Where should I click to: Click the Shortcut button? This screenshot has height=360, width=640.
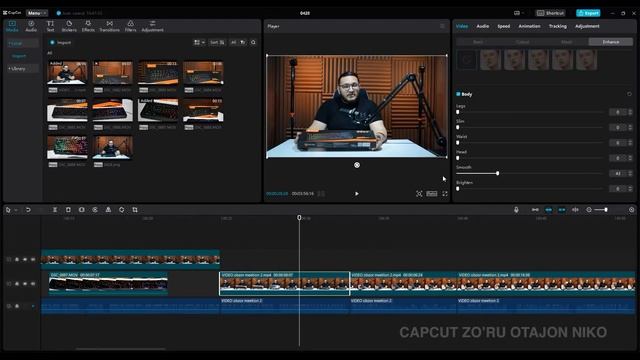point(550,13)
